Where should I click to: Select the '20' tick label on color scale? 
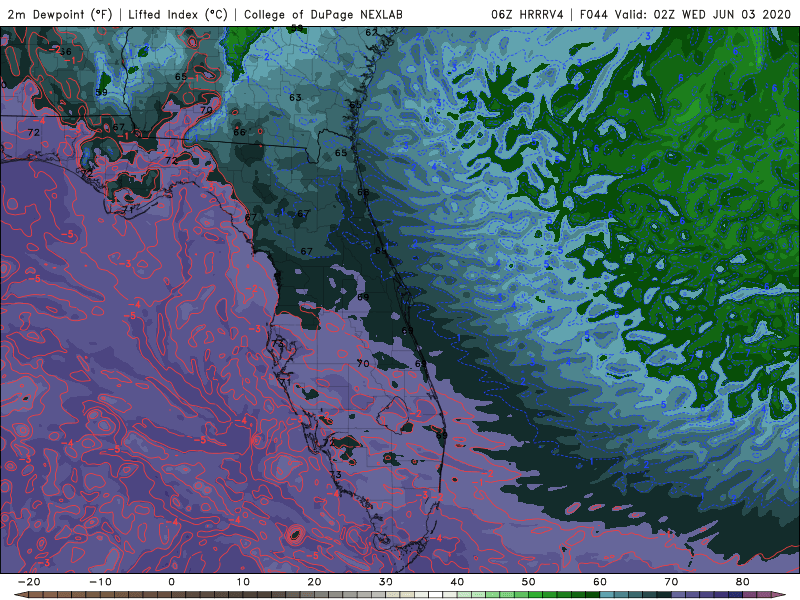pos(314,582)
